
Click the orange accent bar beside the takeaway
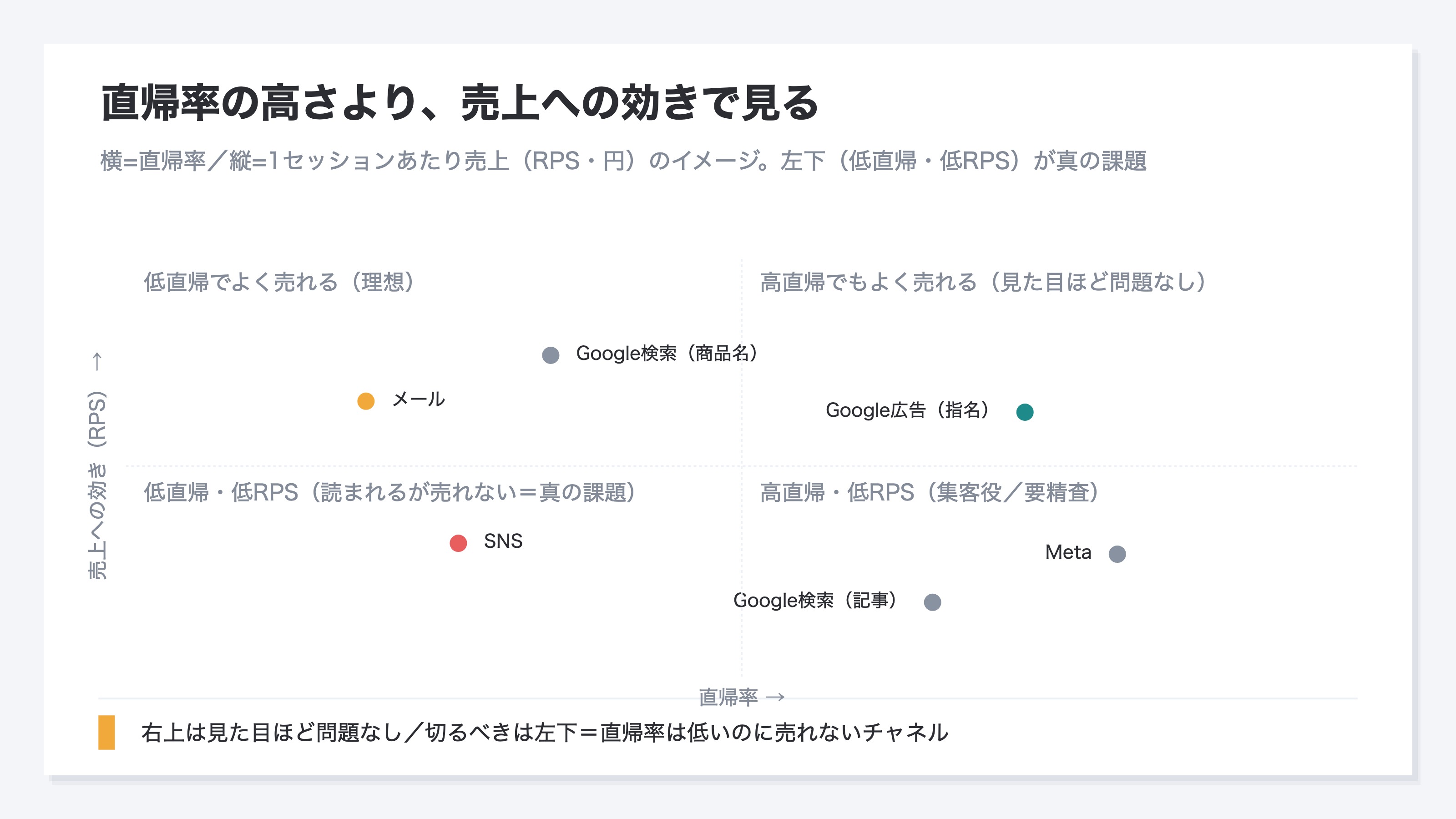(x=106, y=733)
